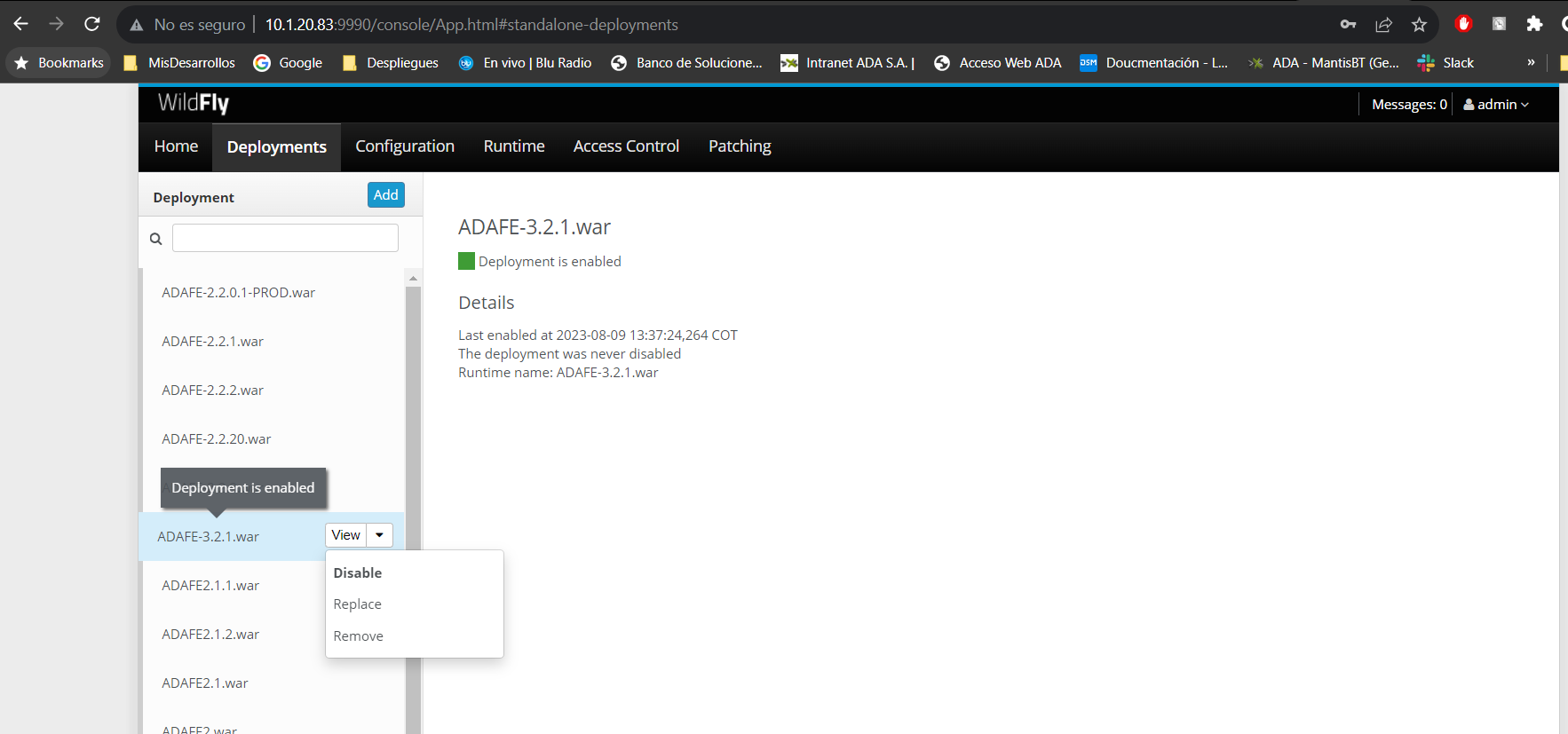1568x734 pixels.
Task: Click the deployment filter text field
Action: [285, 238]
